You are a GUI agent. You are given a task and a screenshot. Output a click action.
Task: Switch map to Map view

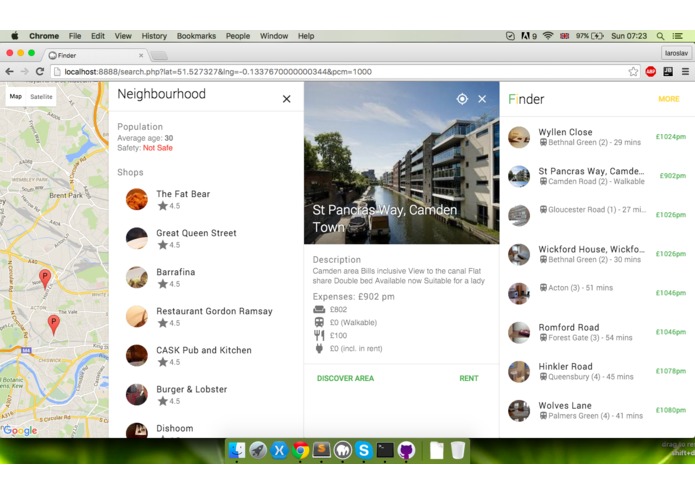(x=16, y=97)
